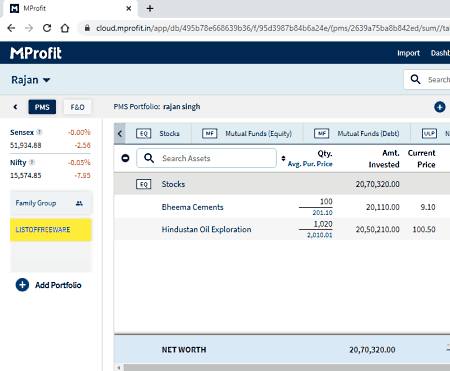The image size is (450, 371).
Task: Open the Rajan account dropdown
Action: coord(31,80)
